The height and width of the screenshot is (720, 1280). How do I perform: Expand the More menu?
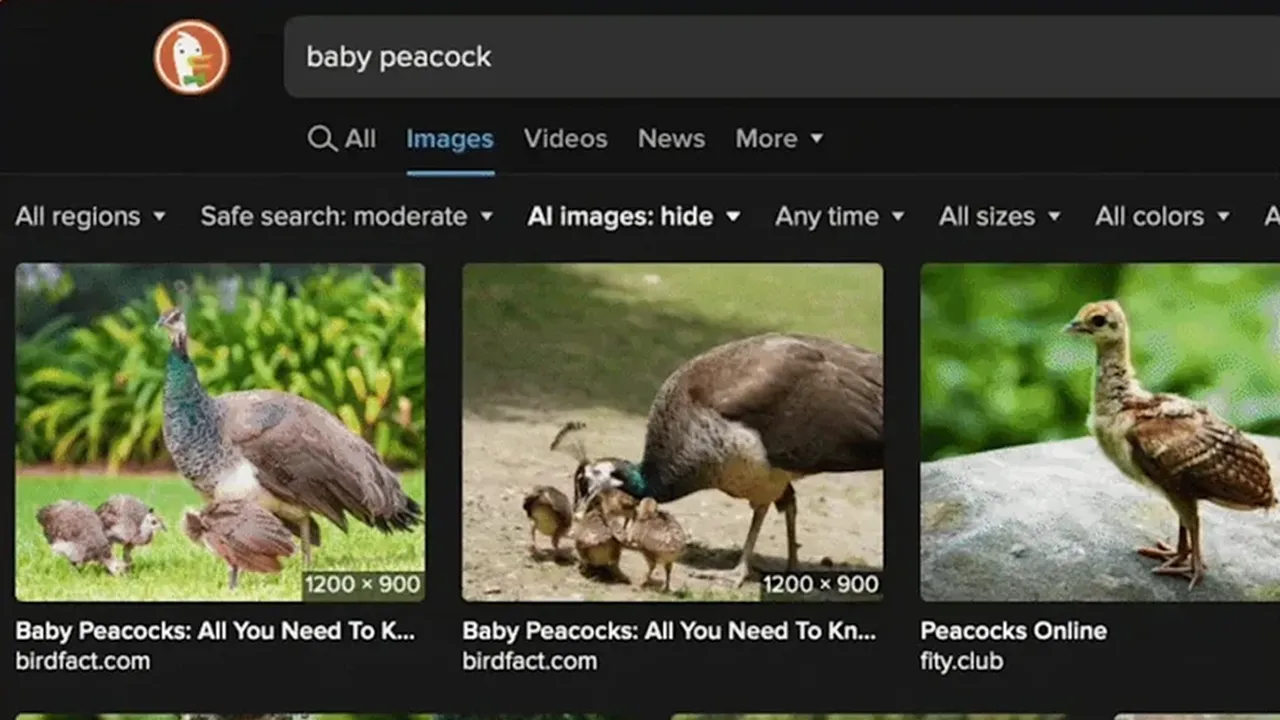click(x=779, y=139)
